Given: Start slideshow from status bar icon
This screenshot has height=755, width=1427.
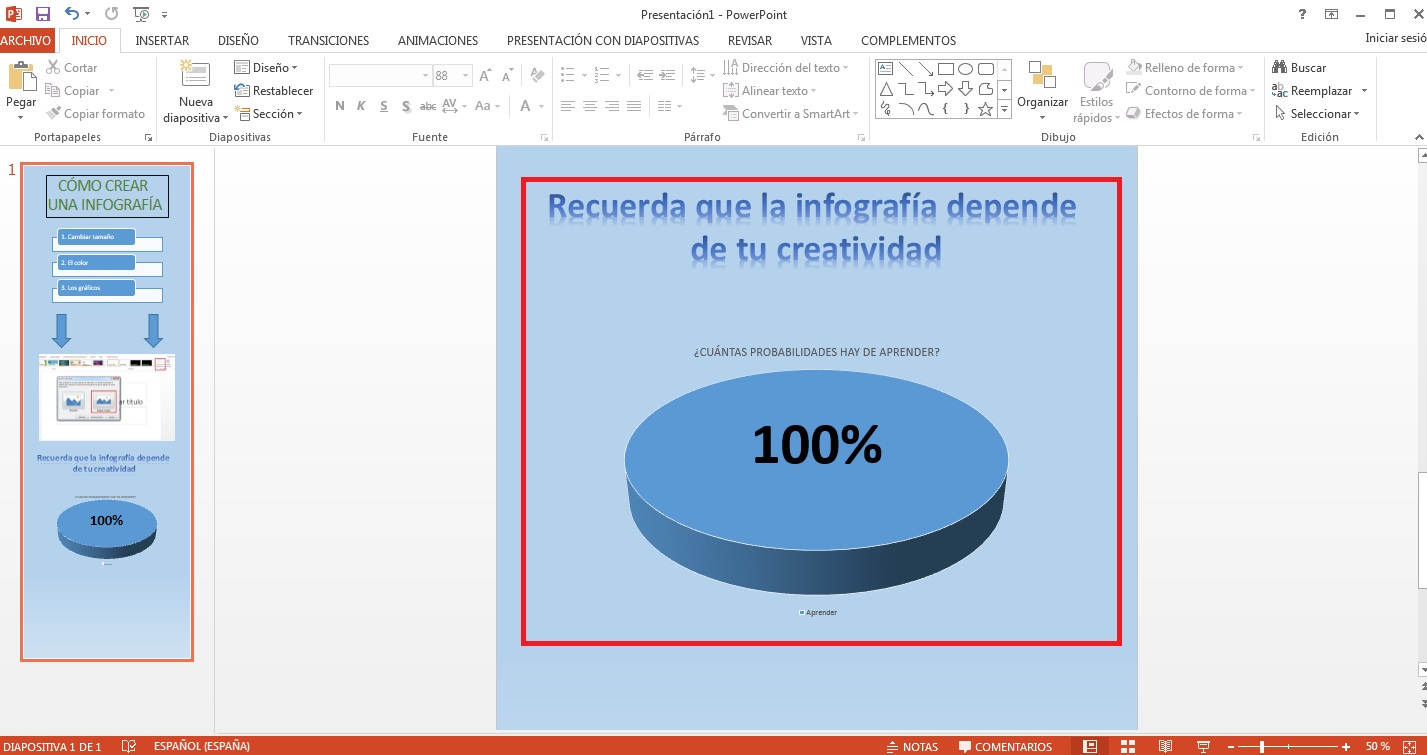Looking at the screenshot, I should (x=1203, y=746).
